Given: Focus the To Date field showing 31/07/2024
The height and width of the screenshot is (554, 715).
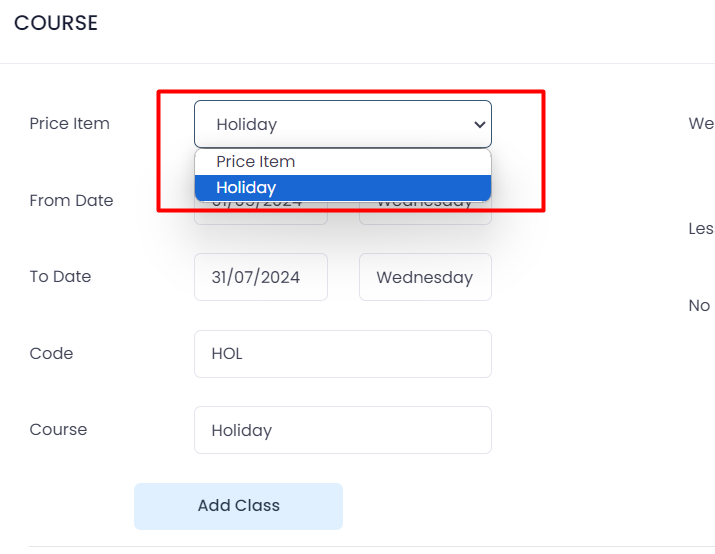Looking at the screenshot, I should pyautogui.click(x=260, y=277).
